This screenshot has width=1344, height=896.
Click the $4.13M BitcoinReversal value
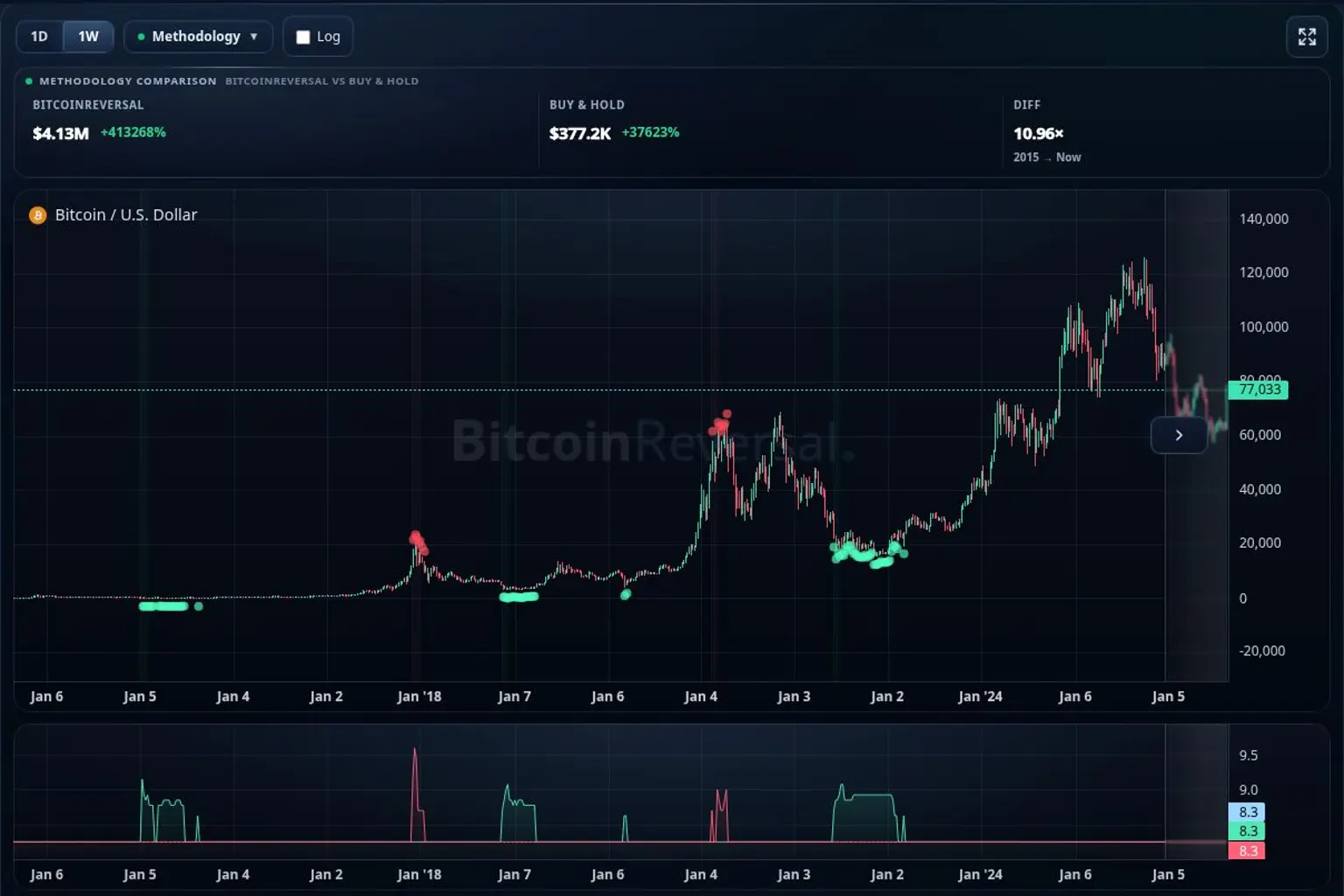tap(60, 134)
